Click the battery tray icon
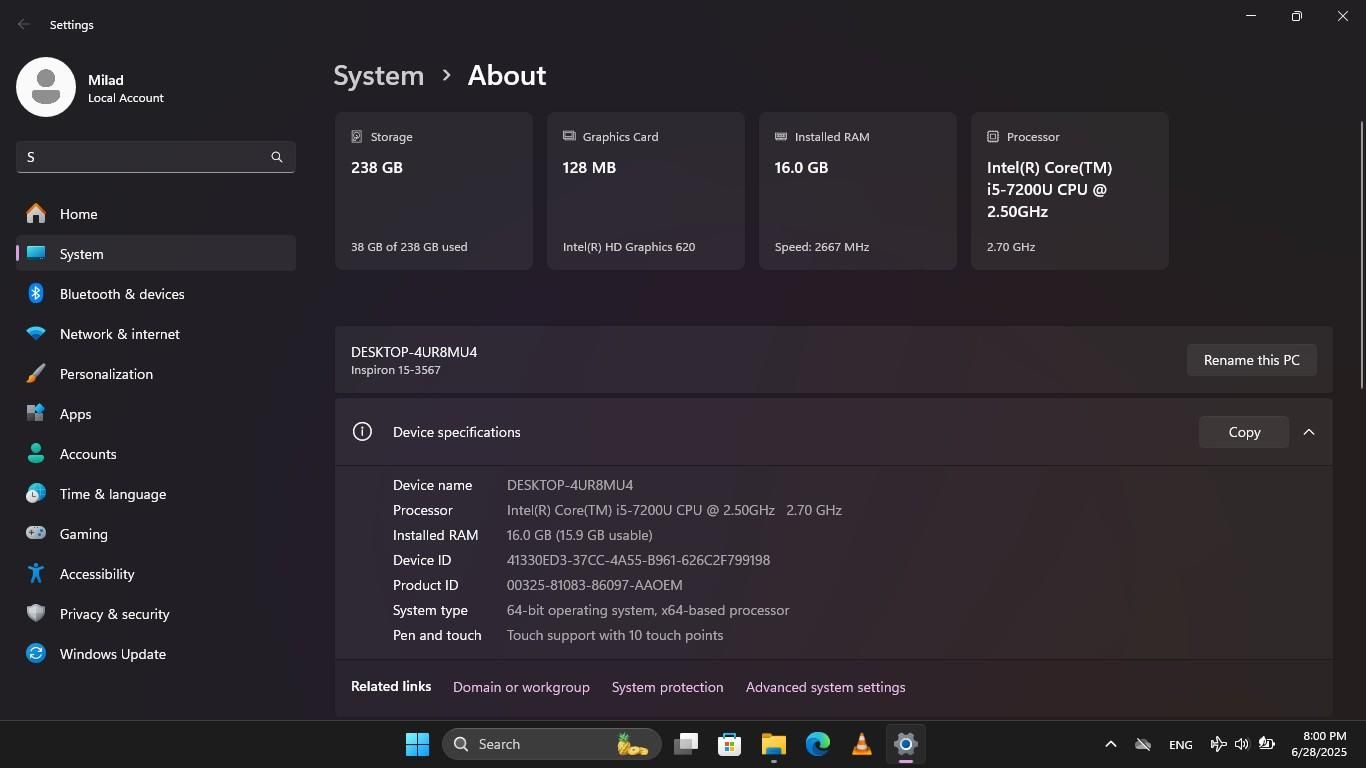 [1266, 744]
